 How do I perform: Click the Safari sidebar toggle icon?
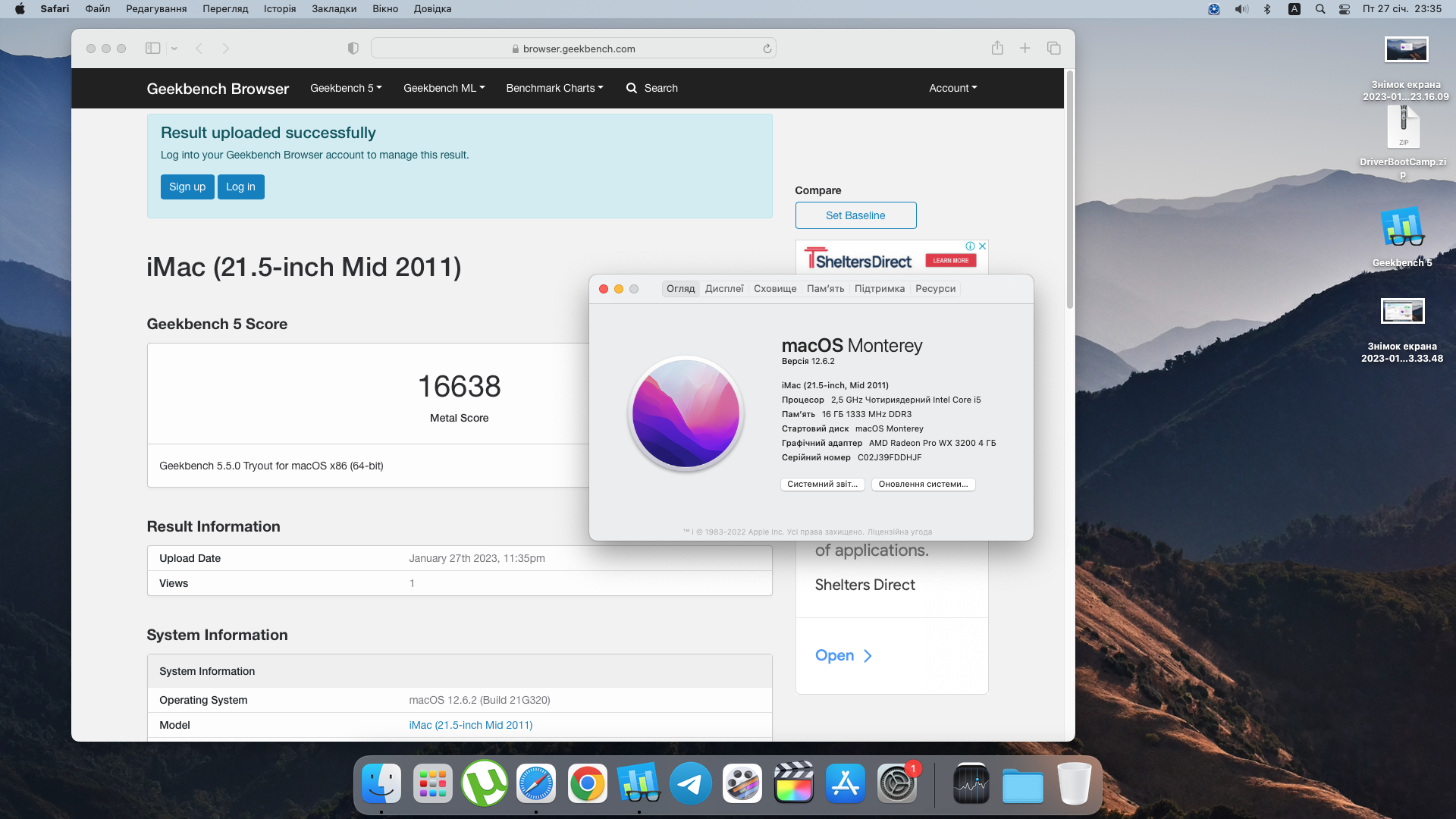152,49
